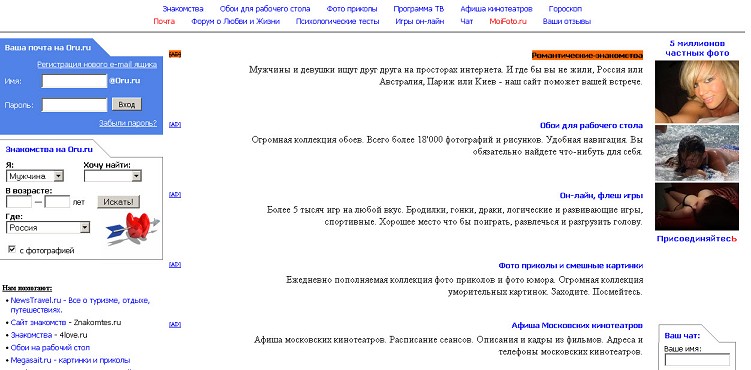Visit MoiFoto.ru link

click(508, 21)
